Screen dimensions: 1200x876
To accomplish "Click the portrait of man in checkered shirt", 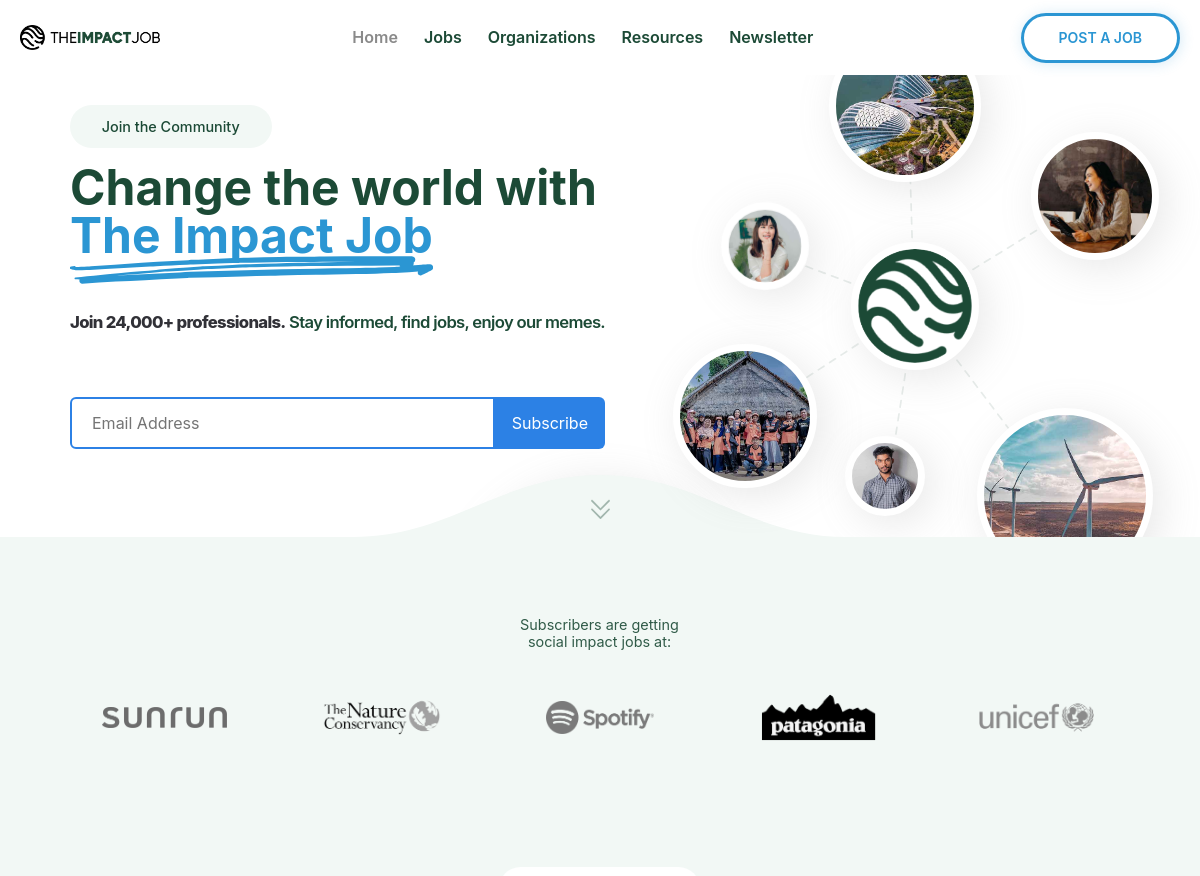I will (885, 476).
